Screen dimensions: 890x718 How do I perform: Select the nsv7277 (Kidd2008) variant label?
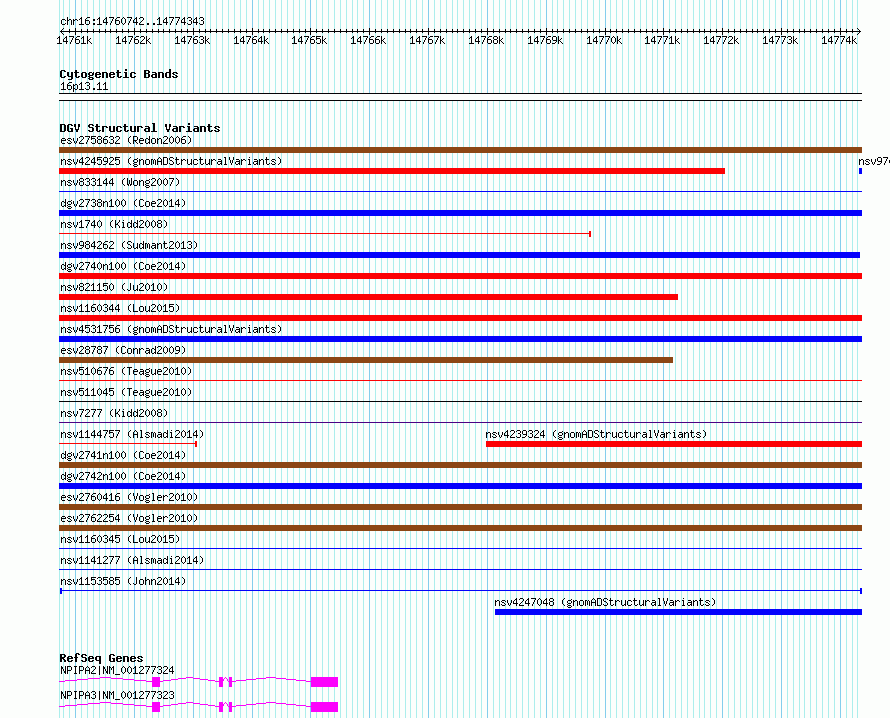pos(114,413)
